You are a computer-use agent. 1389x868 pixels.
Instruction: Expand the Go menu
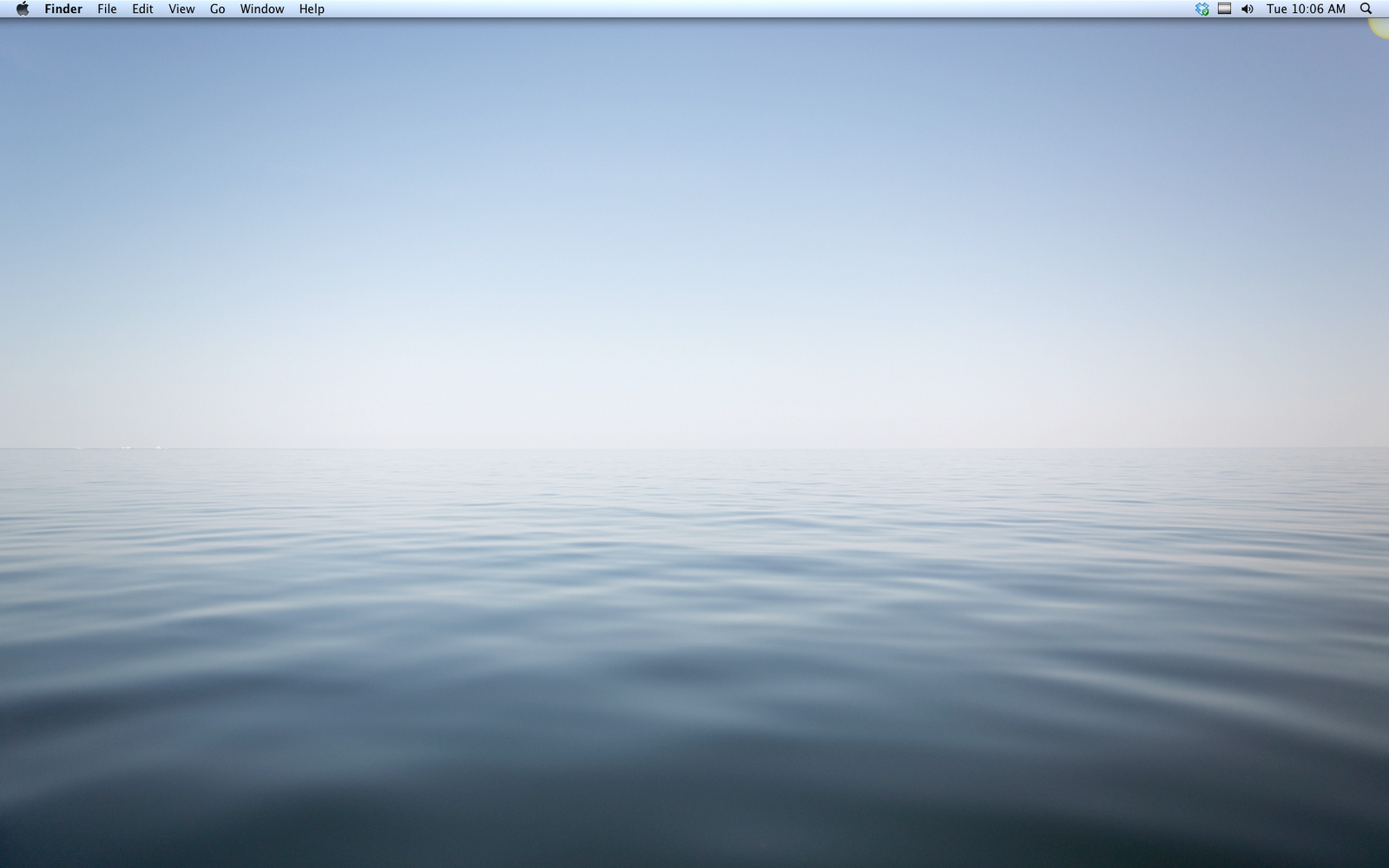click(x=217, y=9)
